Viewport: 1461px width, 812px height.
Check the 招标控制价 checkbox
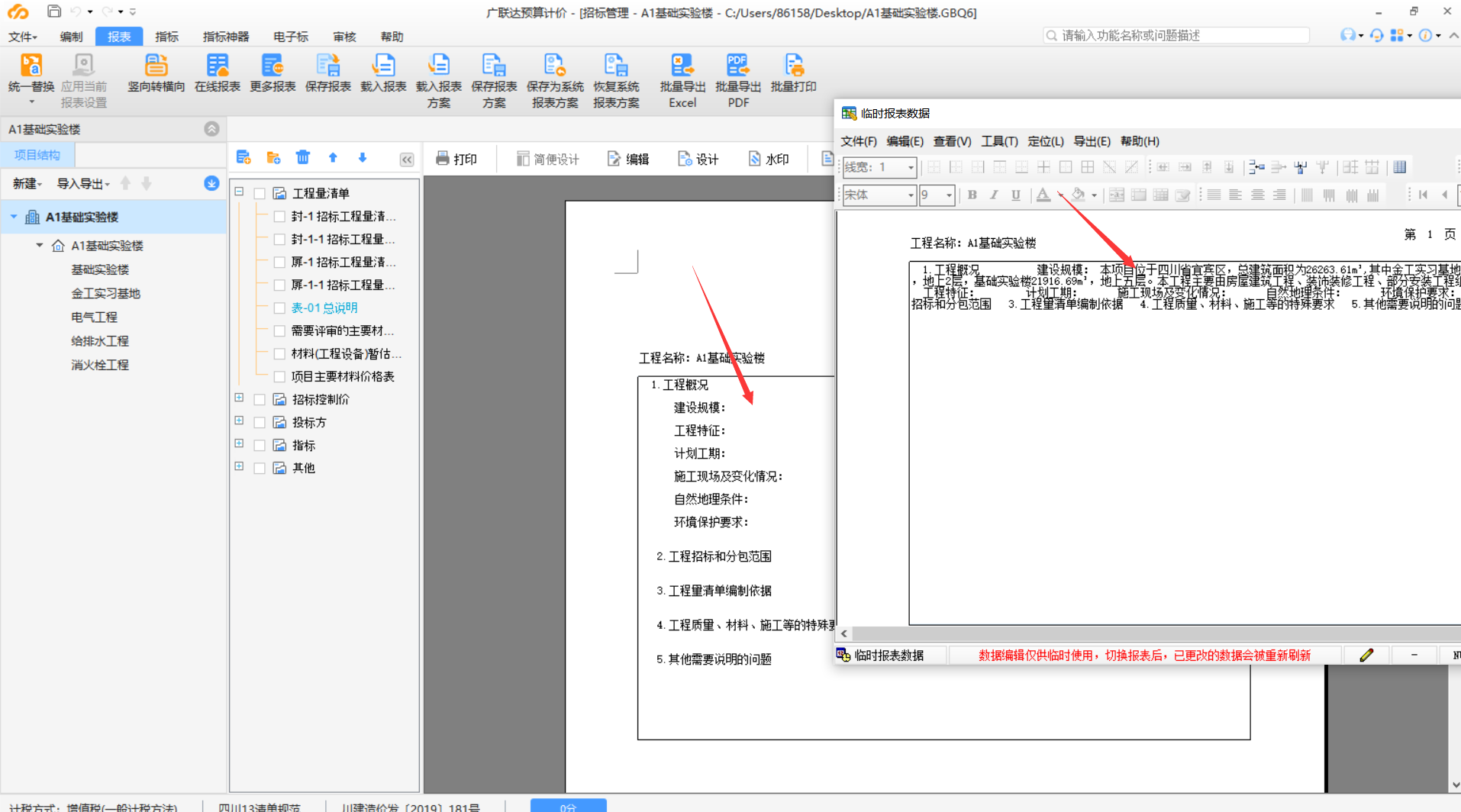click(x=260, y=400)
